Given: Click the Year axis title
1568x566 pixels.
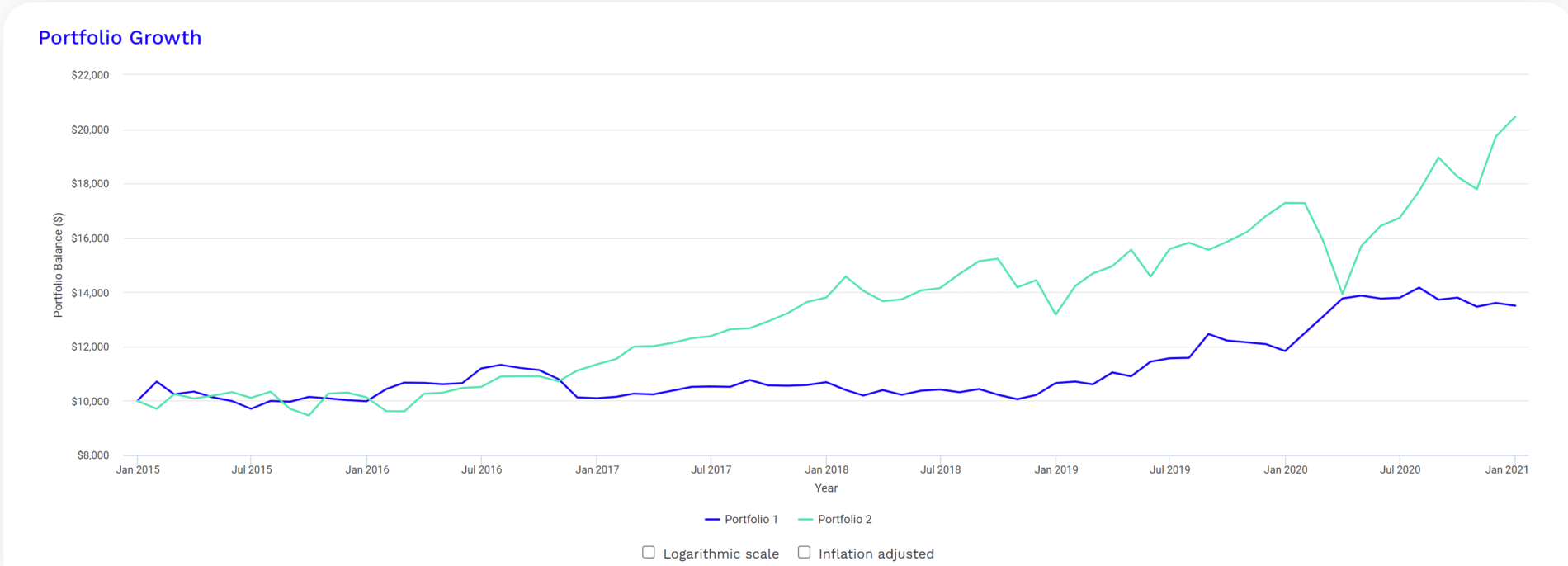Looking at the screenshot, I should coord(826,488).
